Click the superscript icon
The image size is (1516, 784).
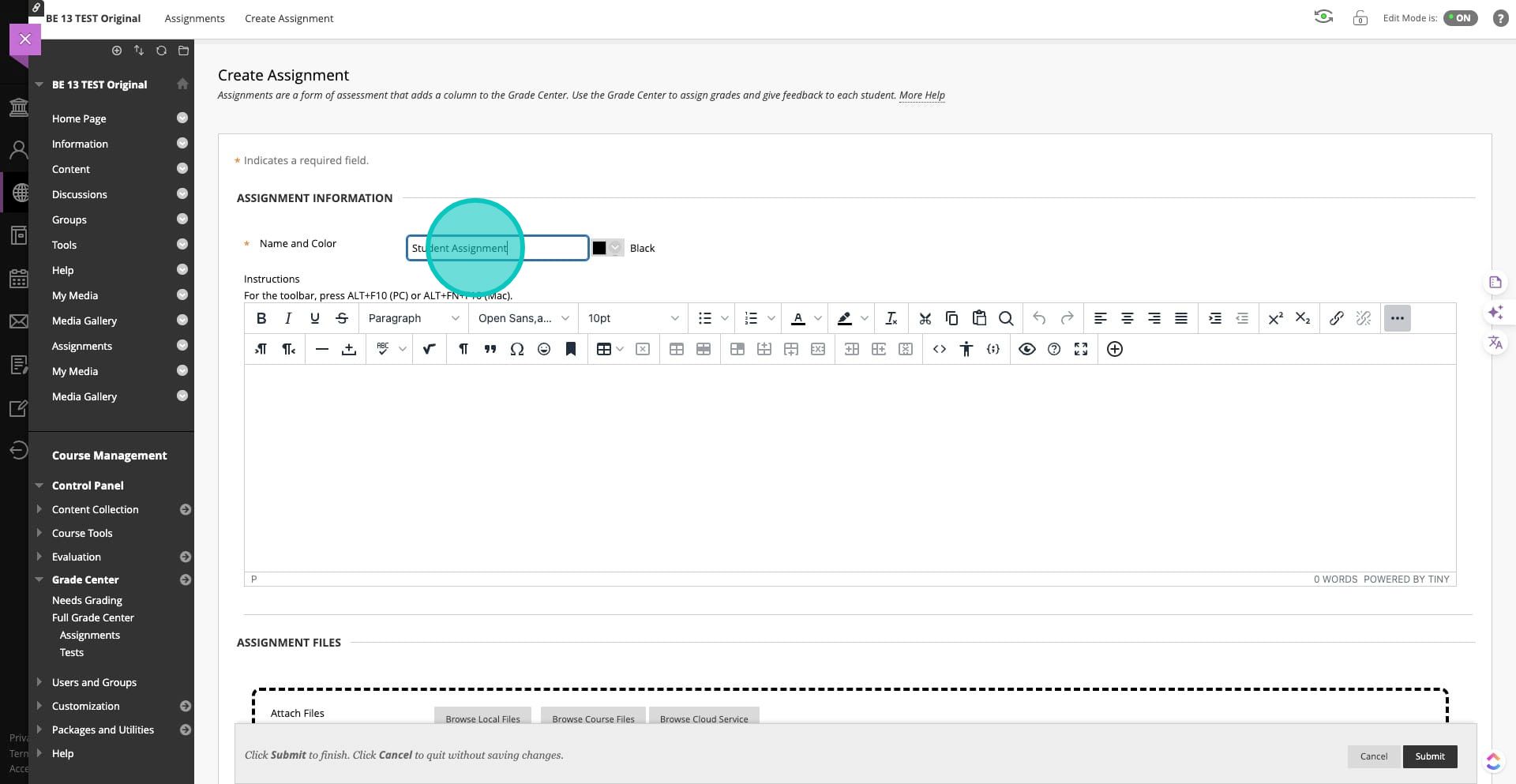coord(1275,318)
